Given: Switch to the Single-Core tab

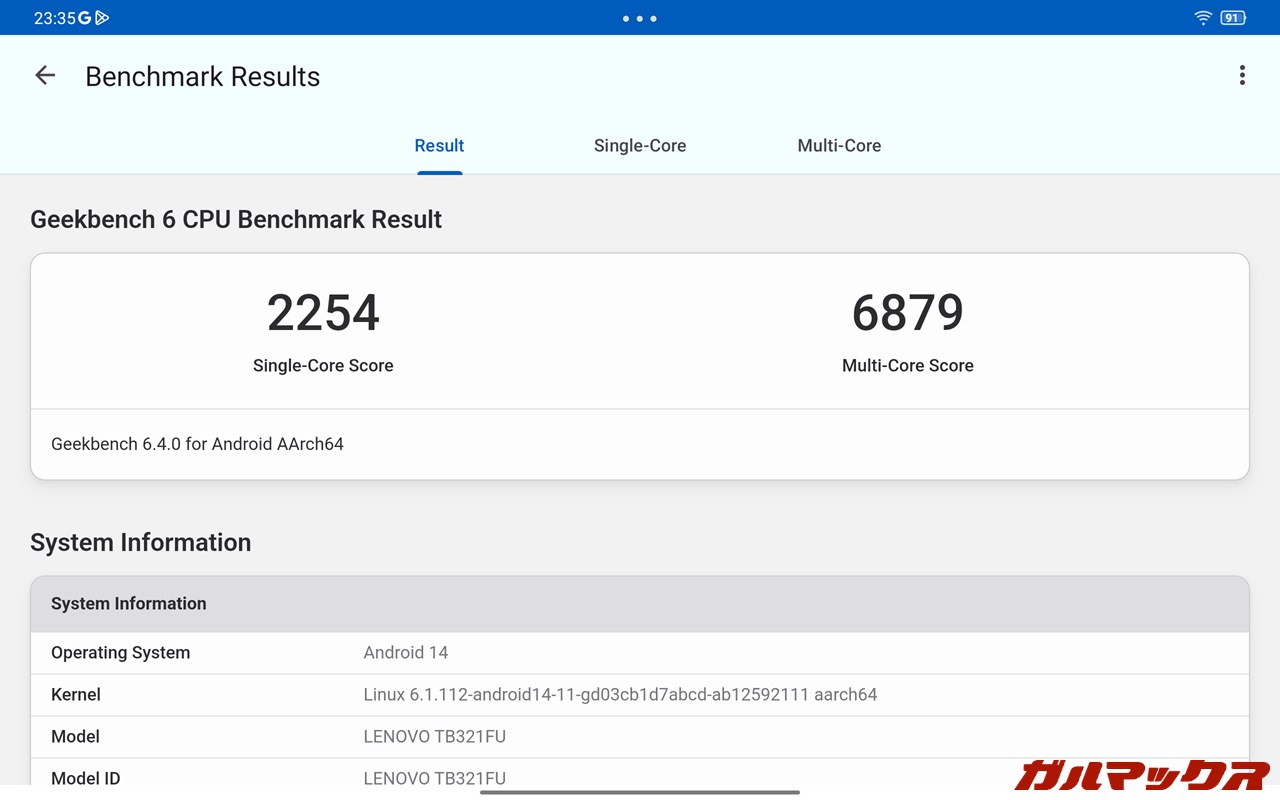Looking at the screenshot, I should click(x=640, y=146).
